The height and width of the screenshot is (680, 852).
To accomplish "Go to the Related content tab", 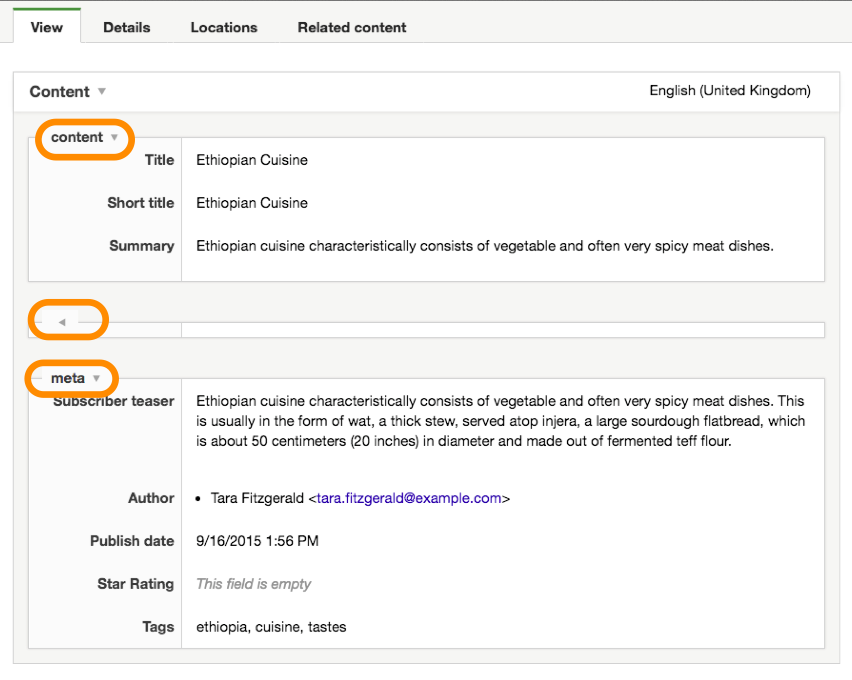I will (352, 27).
